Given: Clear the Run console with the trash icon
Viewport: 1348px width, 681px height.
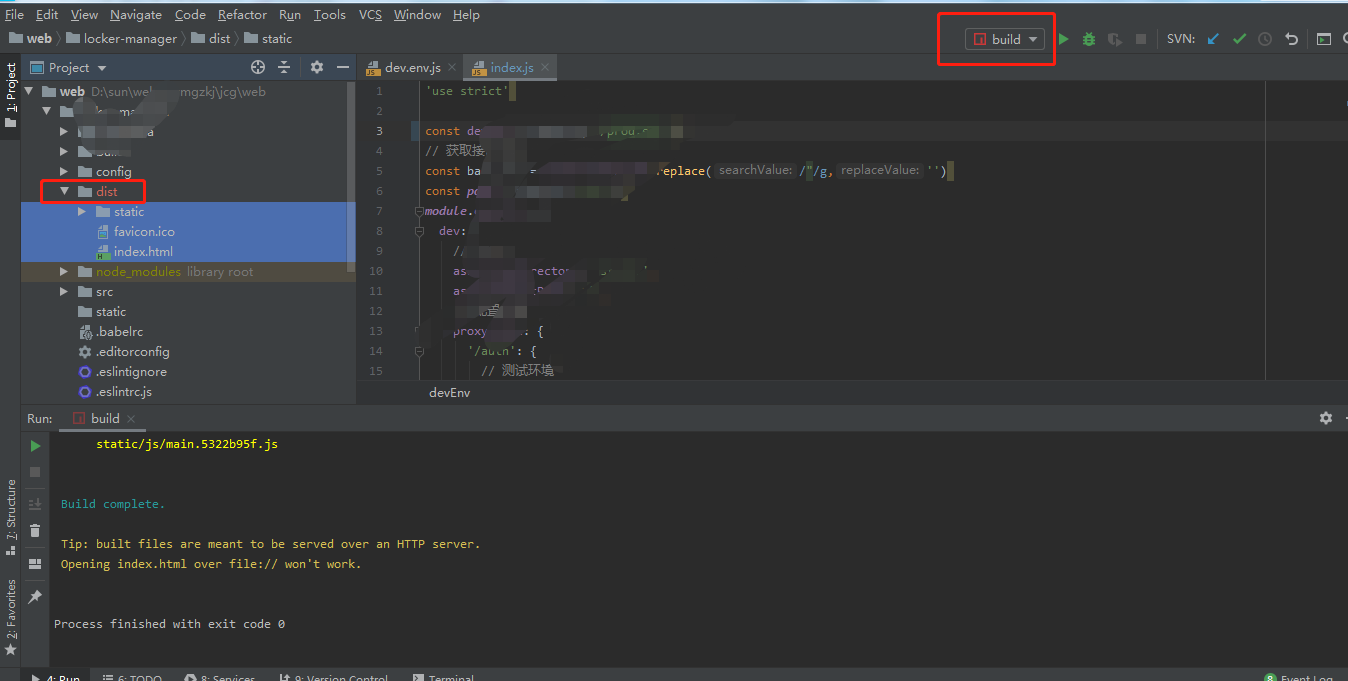Looking at the screenshot, I should (34, 530).
